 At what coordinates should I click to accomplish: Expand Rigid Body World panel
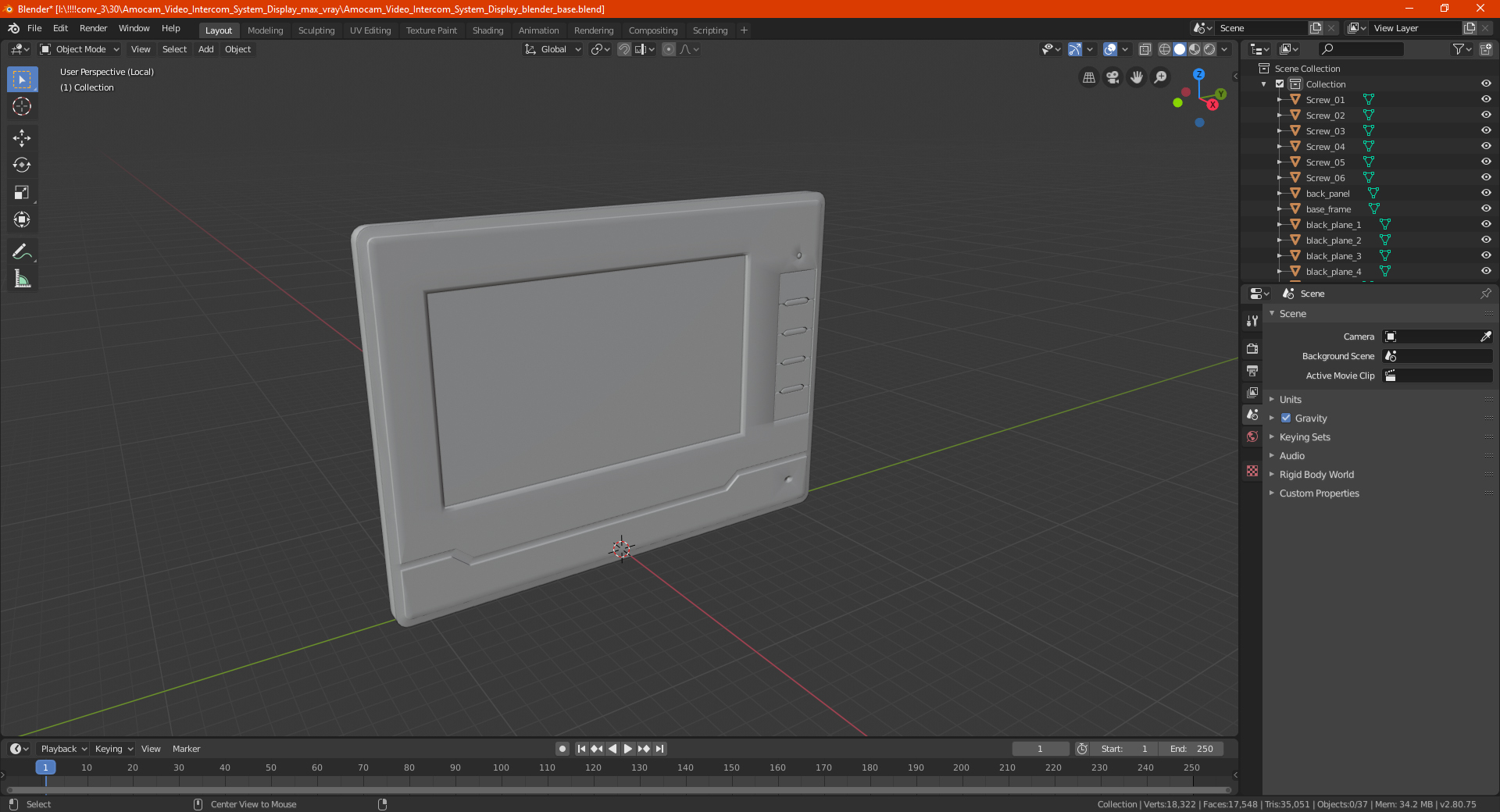1316,475
